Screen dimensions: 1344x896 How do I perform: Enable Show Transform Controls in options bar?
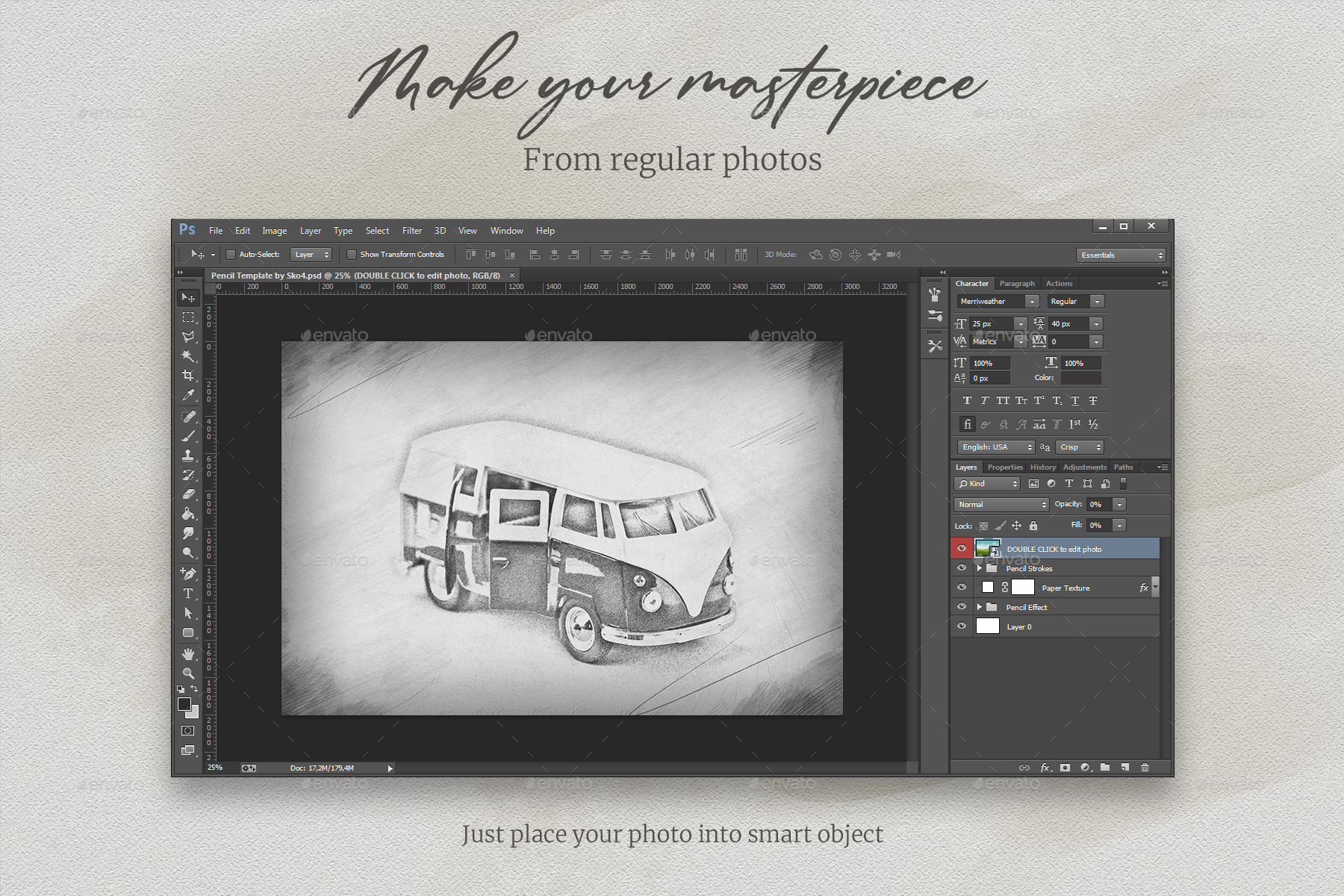[x=352, y=255]
